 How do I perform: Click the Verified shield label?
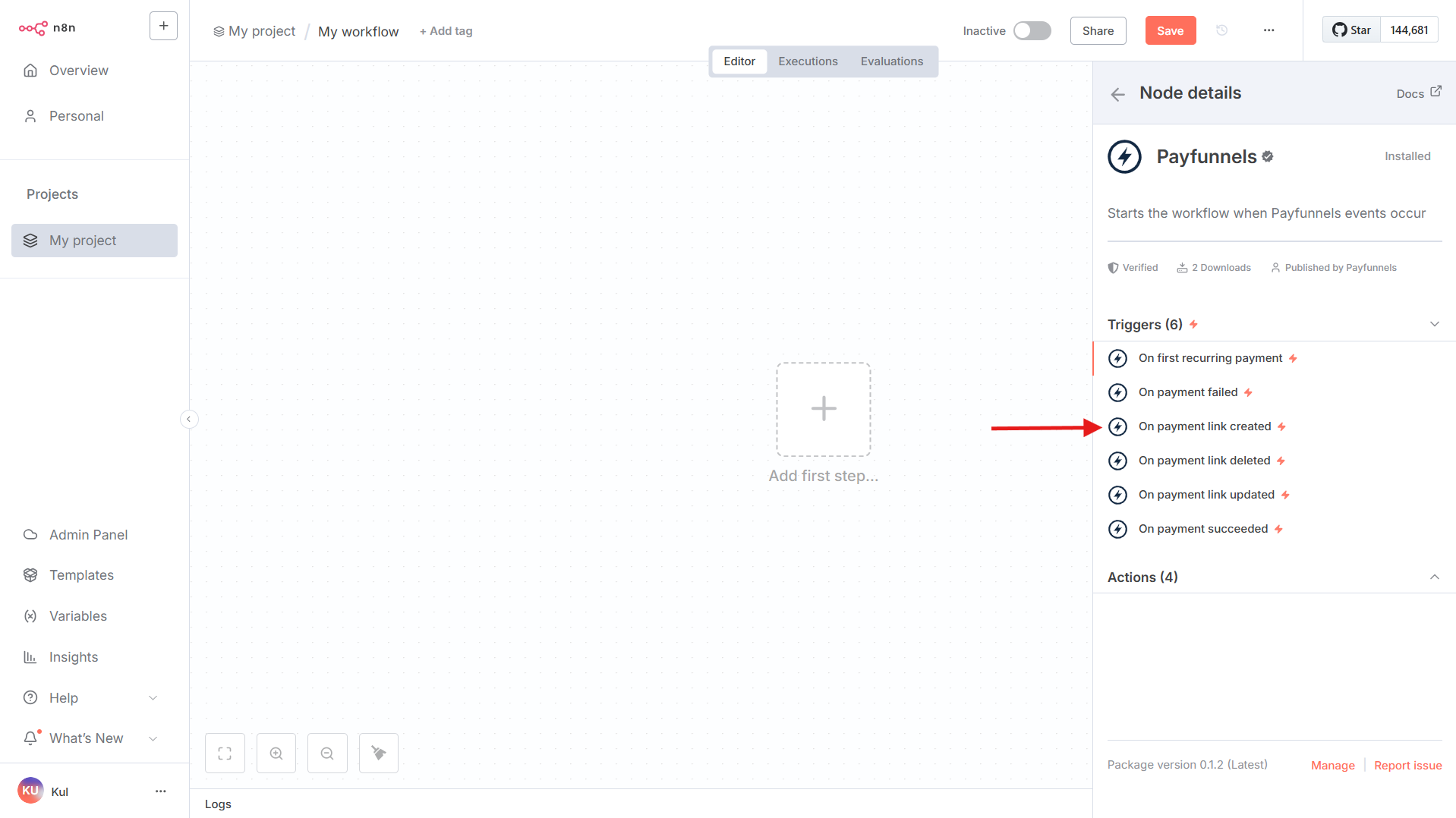[x=1133, y=268]
